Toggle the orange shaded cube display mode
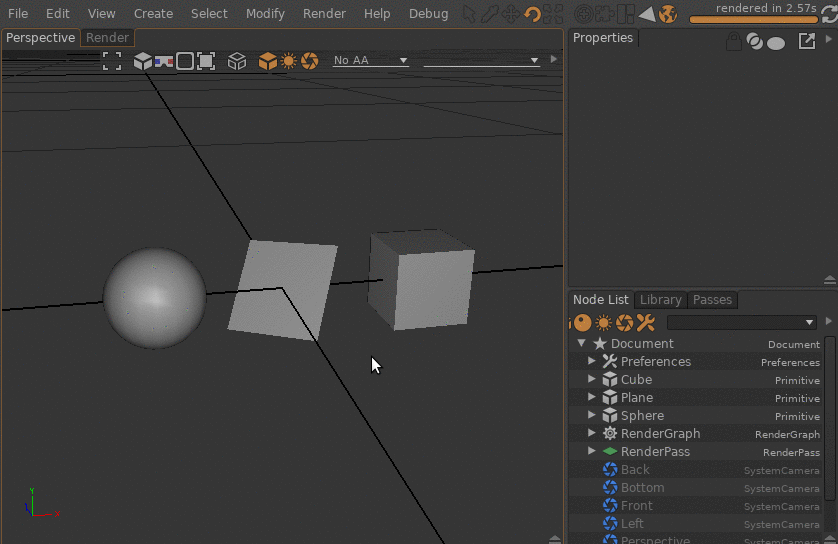The image size is (838, 544). click(x=267, y=61)
